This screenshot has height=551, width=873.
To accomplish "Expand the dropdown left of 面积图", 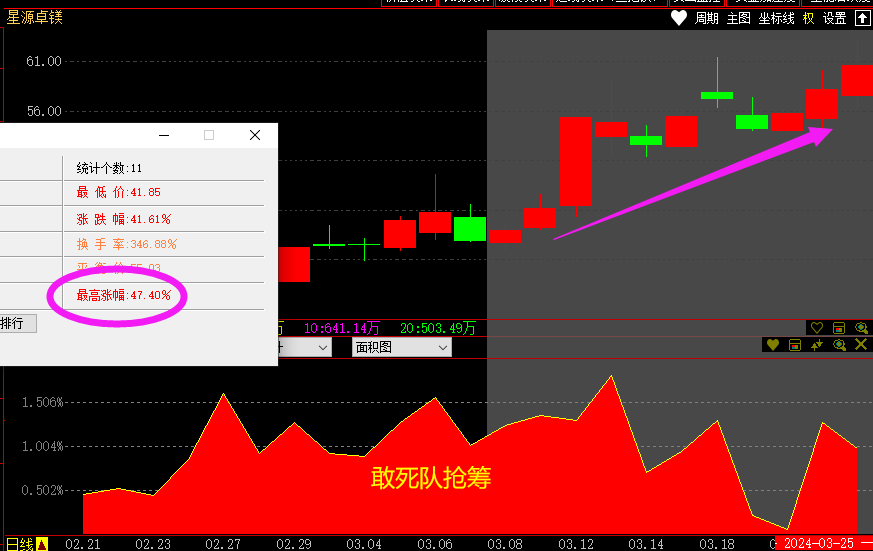I will (321, 347).
